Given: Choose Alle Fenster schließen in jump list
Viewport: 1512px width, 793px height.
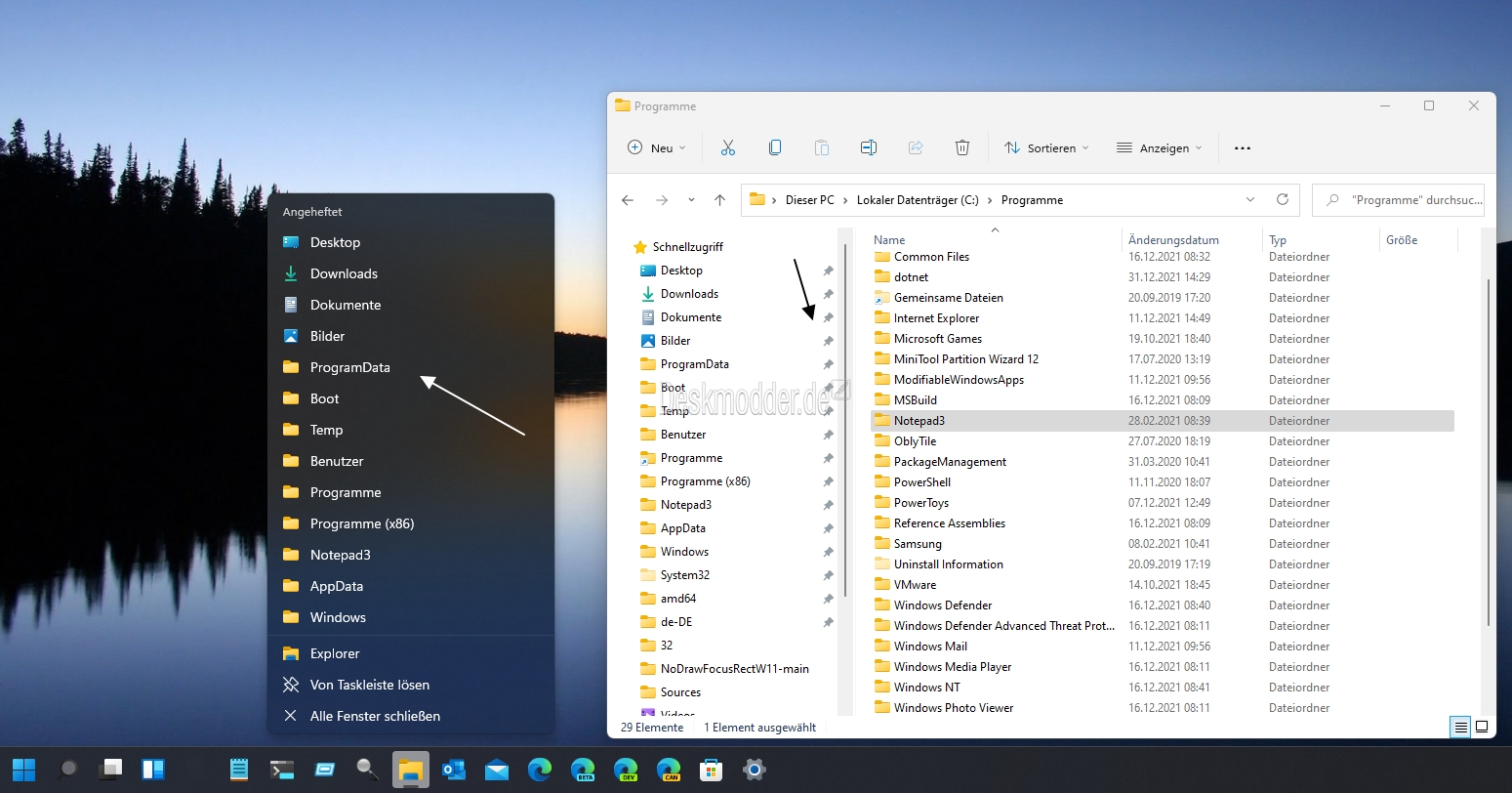Looking at the screenshot, I should (x=411, y=716).
